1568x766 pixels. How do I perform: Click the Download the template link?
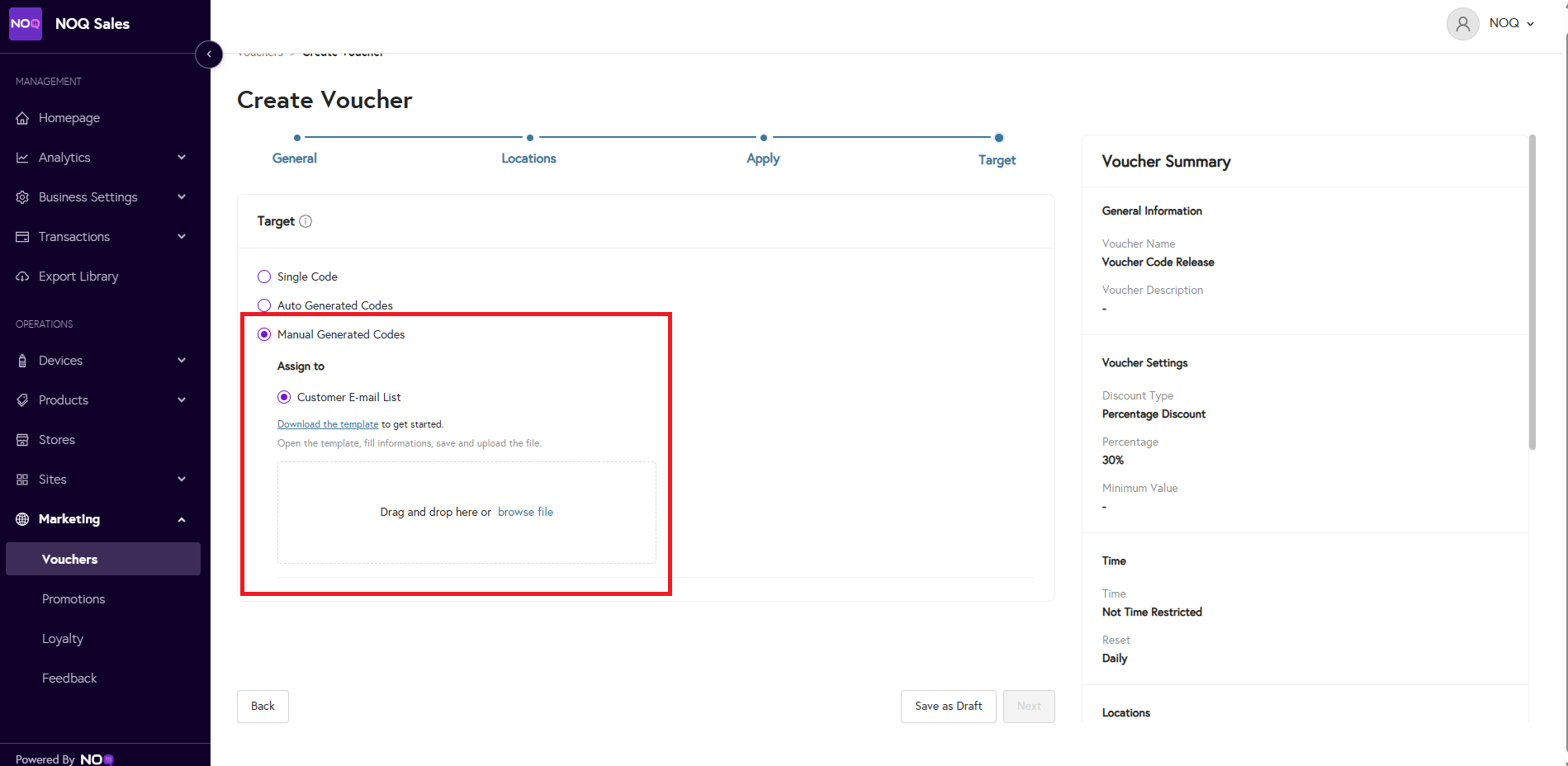point(328,424)
